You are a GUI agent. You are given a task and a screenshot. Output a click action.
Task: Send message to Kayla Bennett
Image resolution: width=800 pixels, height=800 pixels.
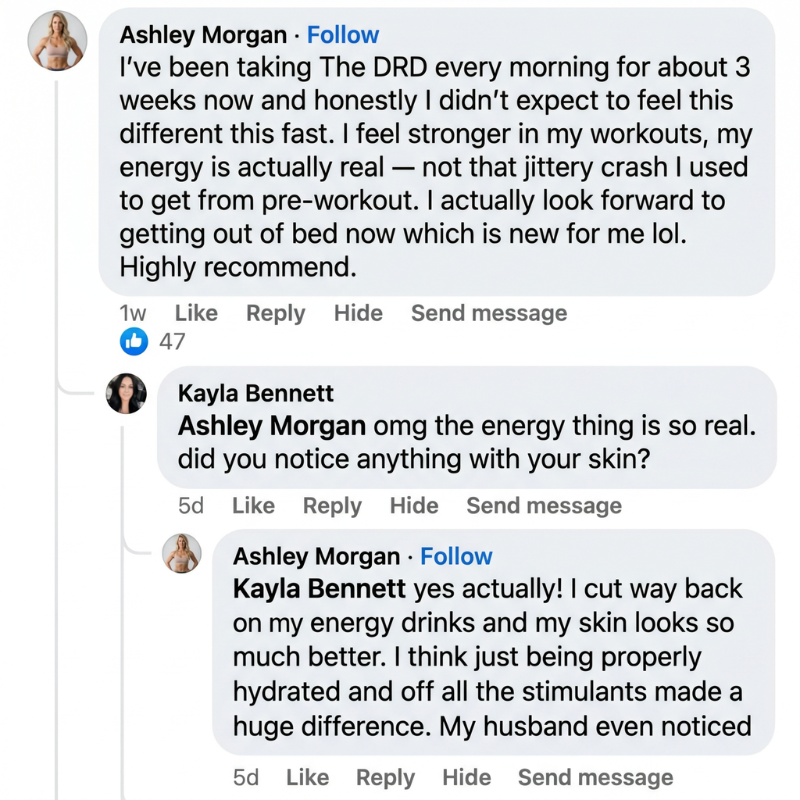click(x=544, y=506)
